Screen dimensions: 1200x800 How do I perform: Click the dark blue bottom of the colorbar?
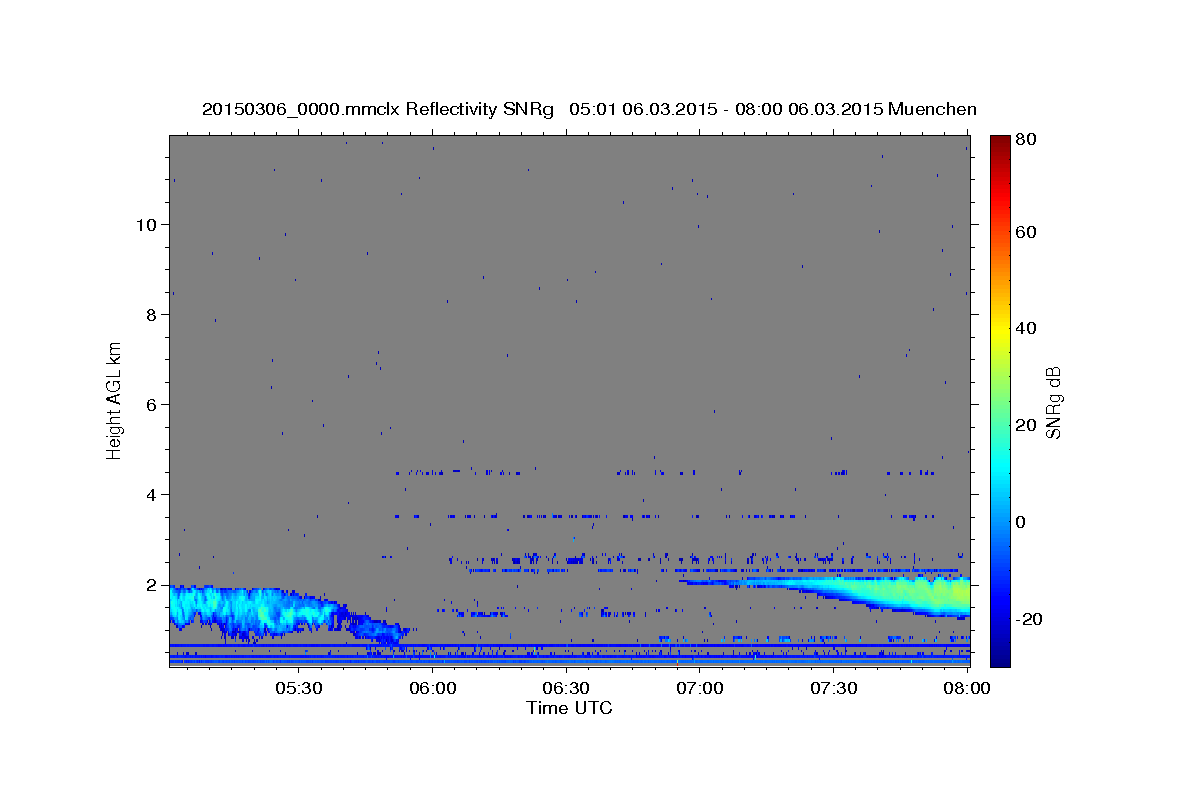coord(999,655)
